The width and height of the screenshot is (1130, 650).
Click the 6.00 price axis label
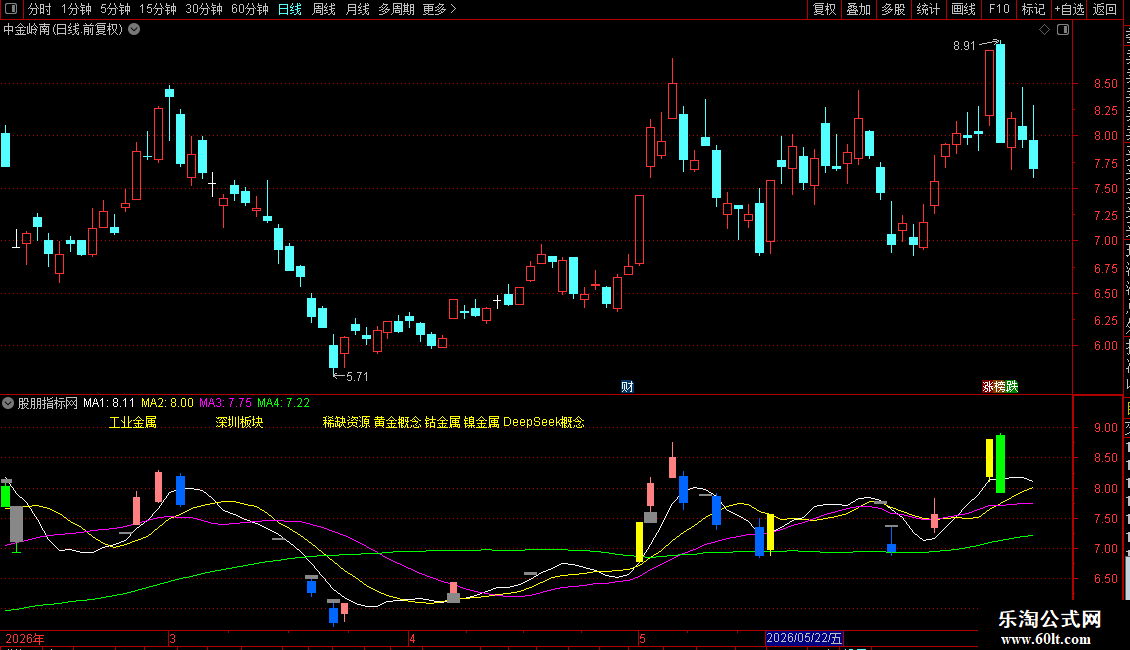tap(1105, 346)
